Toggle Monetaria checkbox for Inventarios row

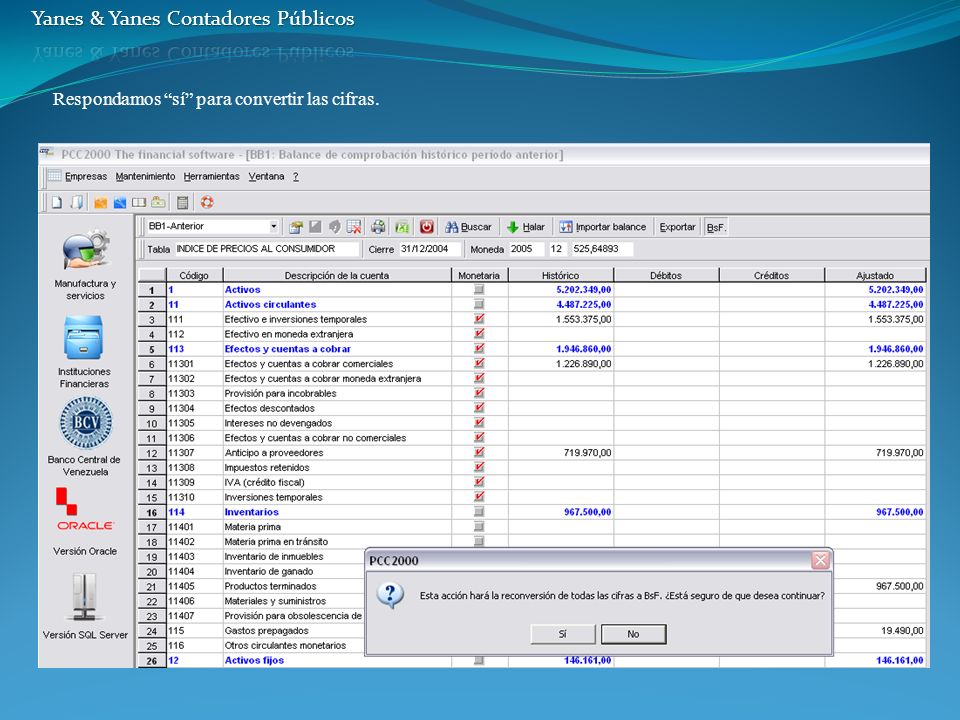(x=479, y=512)
